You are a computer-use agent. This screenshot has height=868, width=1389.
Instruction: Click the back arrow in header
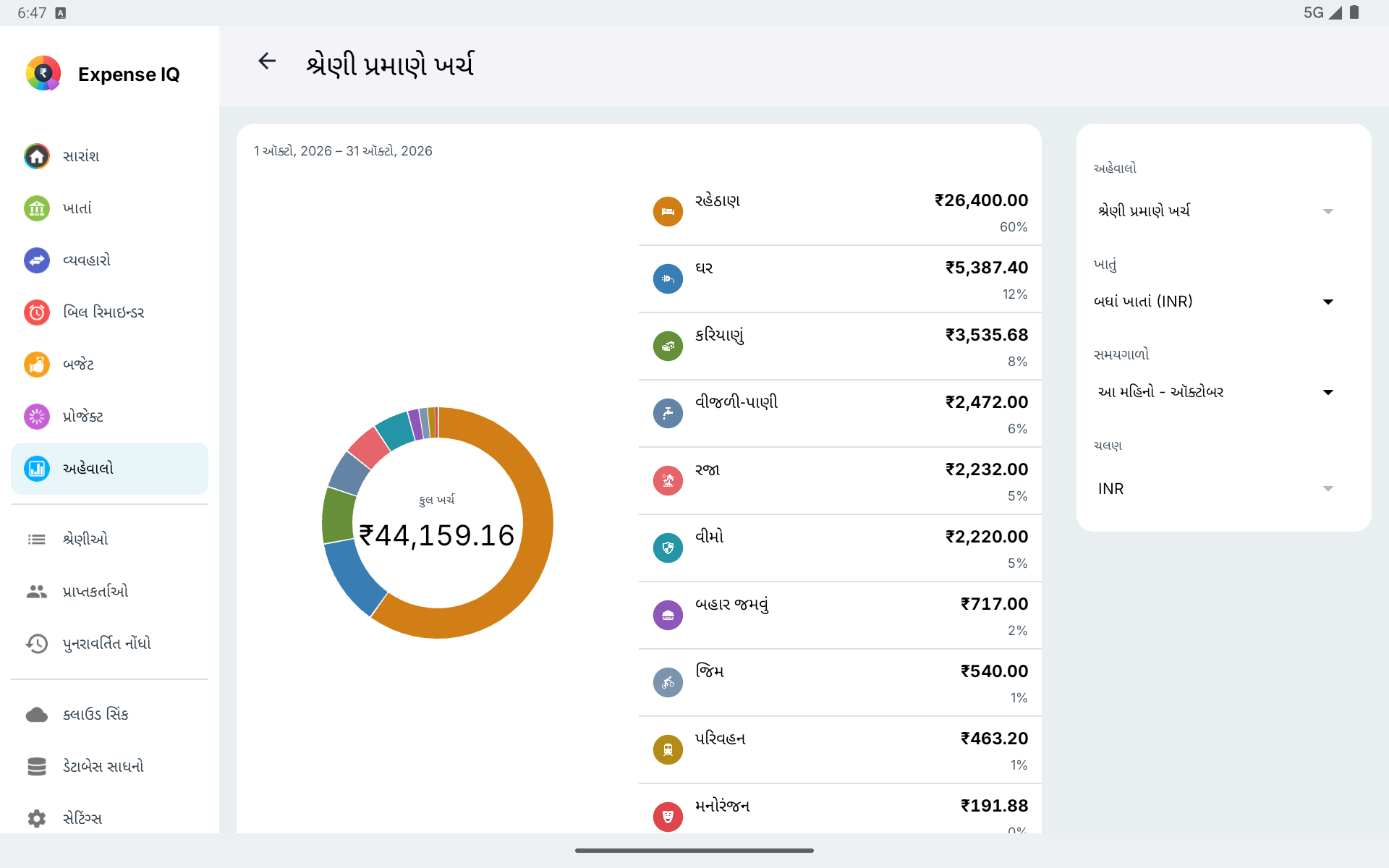[267, 61]
